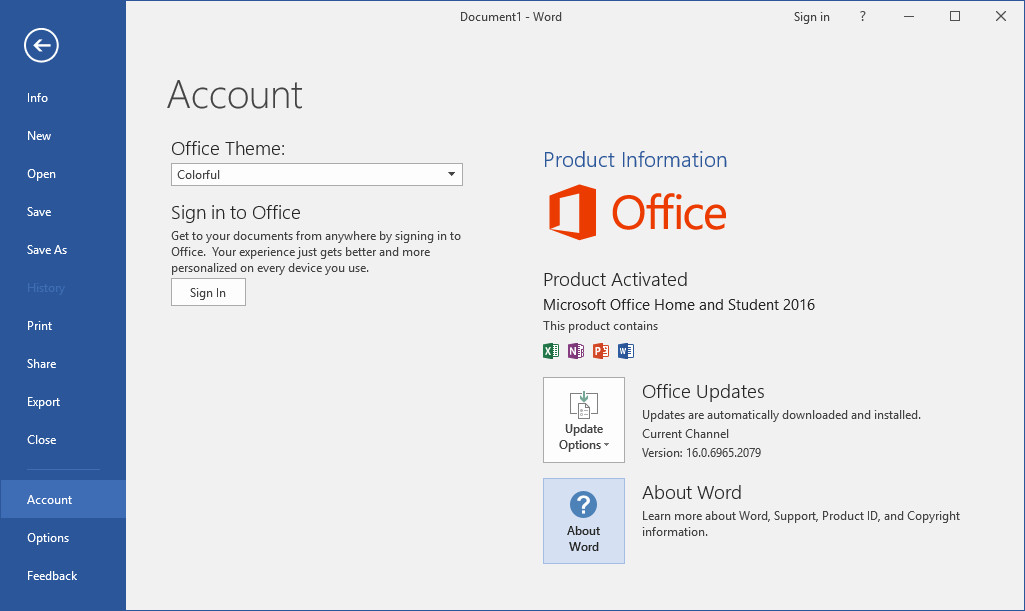Click the PowerPoint icon under product contains
This screenshot has height=611, width=1025.
tap(601, 351)
